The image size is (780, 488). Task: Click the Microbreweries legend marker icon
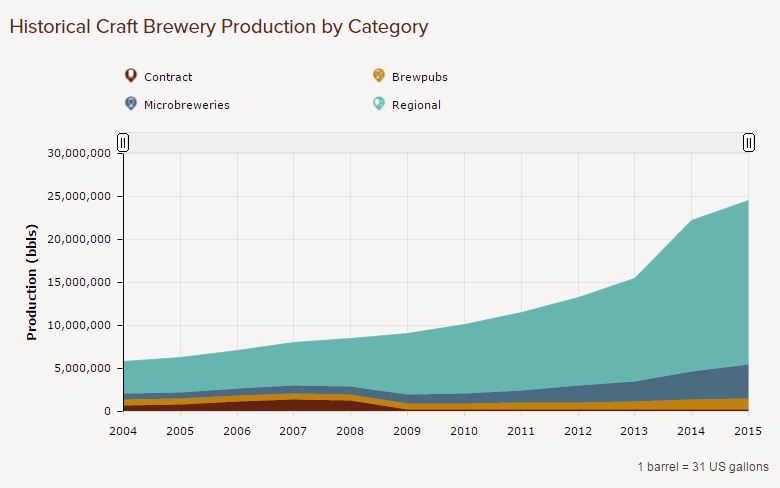pyautogui.click(x=130, y=103)
